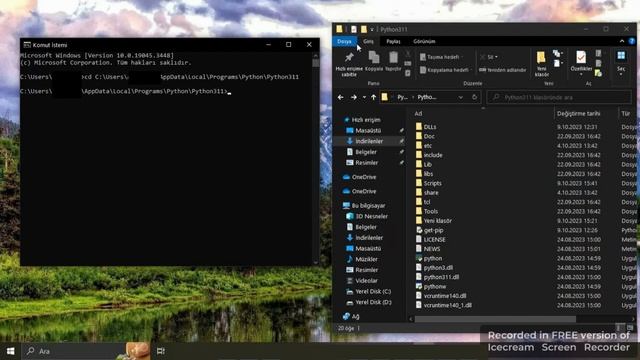640x360 pixels.
Task: Click the Task View taskbar icon
Action: 160,351
